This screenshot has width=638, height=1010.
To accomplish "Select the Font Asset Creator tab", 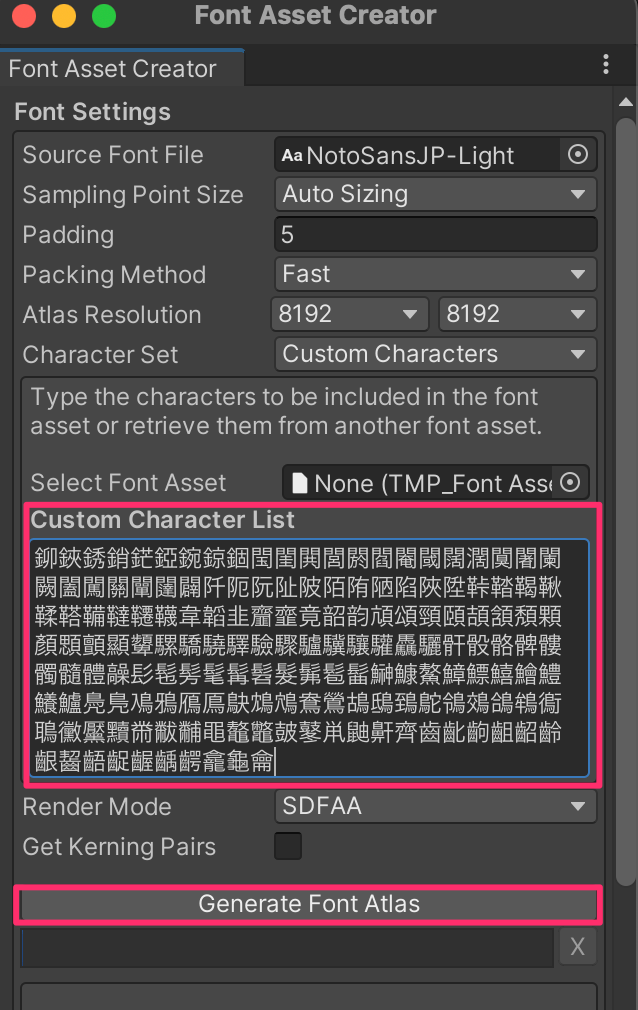I will 112,69.
